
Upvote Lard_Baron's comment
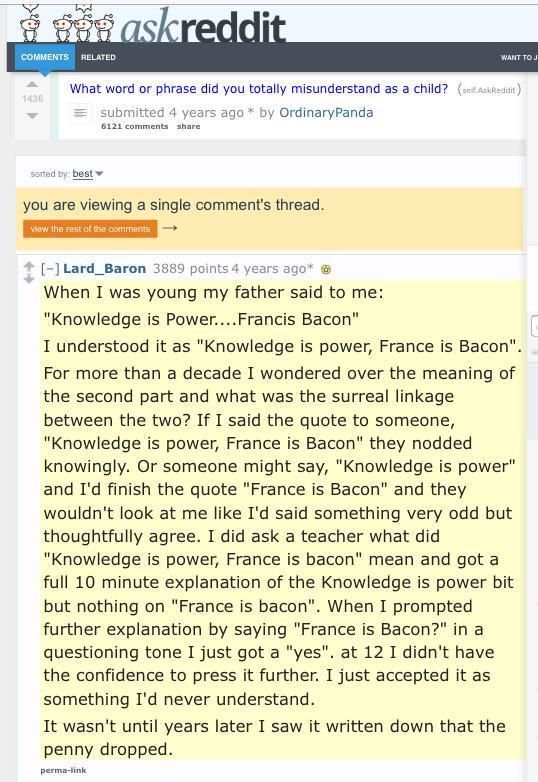tap(29, 265)
